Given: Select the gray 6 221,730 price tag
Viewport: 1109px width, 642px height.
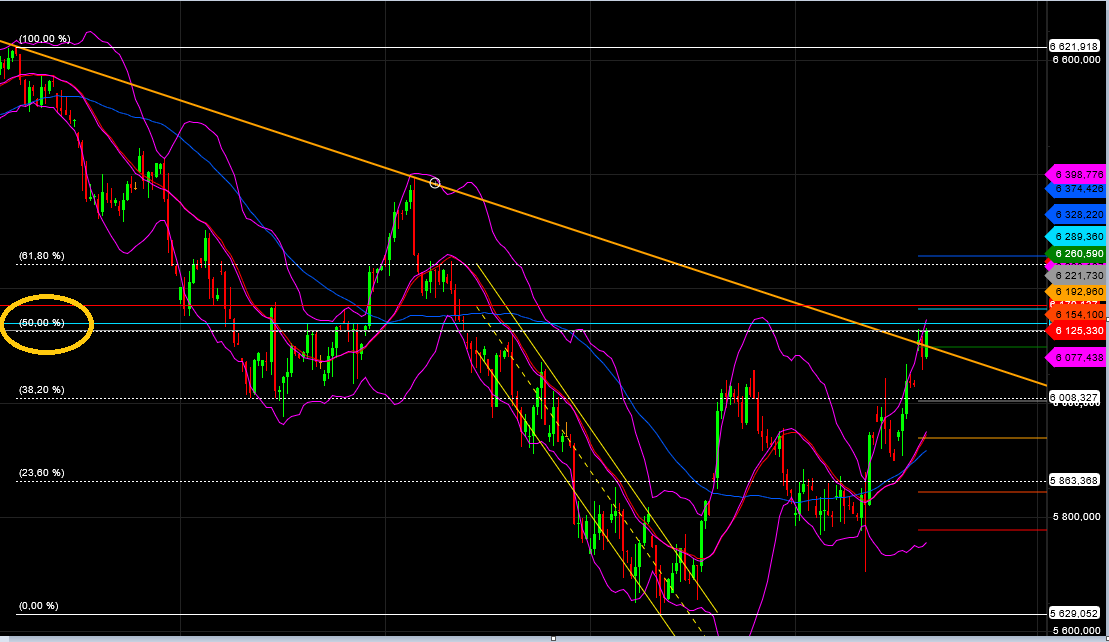Looking at the screenshot, I should [1076, 276].
